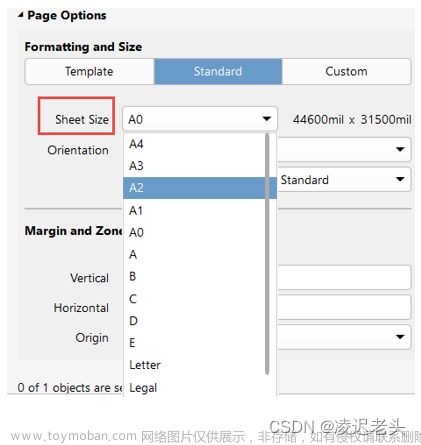Open the Sheet Size A0 dropdown arrow
This screenshot has width=421, height=445.
pyautogui.click(x=267, y=119)
